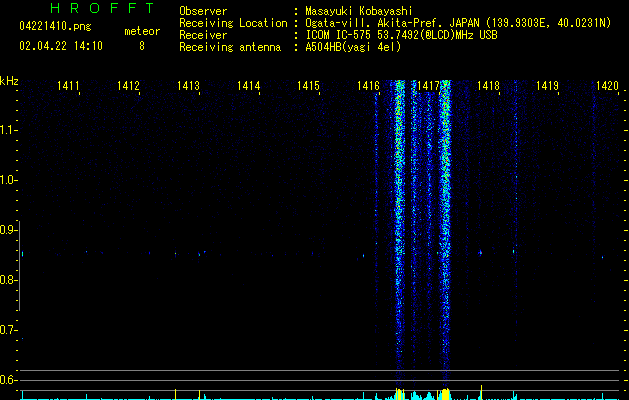This screenshot has width=629, height=400.
Task: Click the Receiving Location label
Action: 233,23
